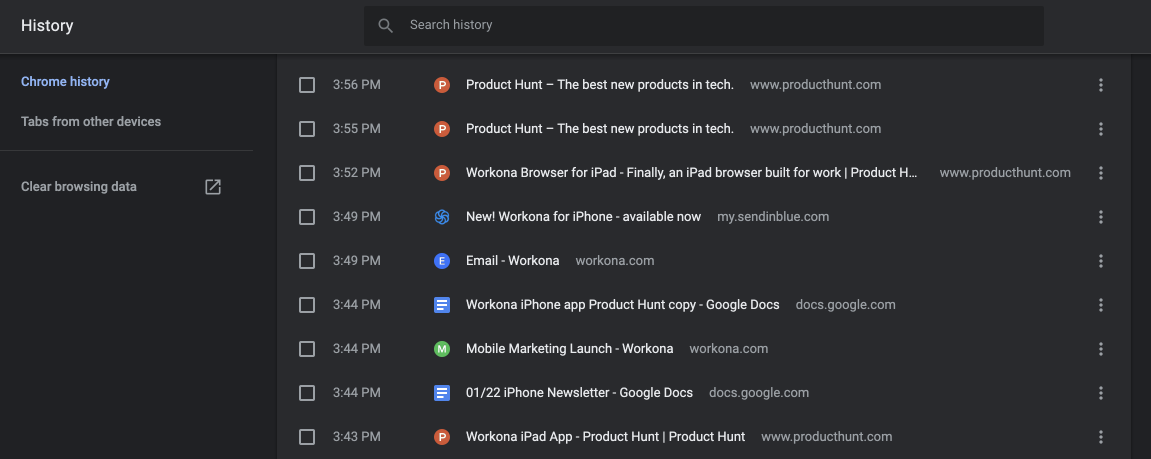Check the Workona iPhone app Product Hunt copy row
The height and width of the screenshot is (459, 1151).
(x=307, y=306)
